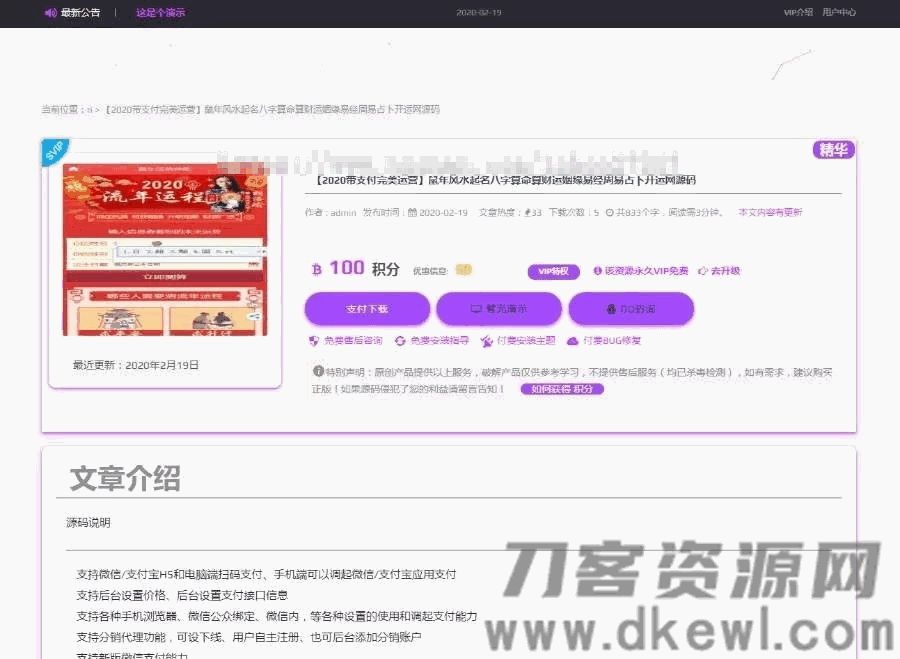Follow the 本文内容有更新 link

click(x=770, y=213)
